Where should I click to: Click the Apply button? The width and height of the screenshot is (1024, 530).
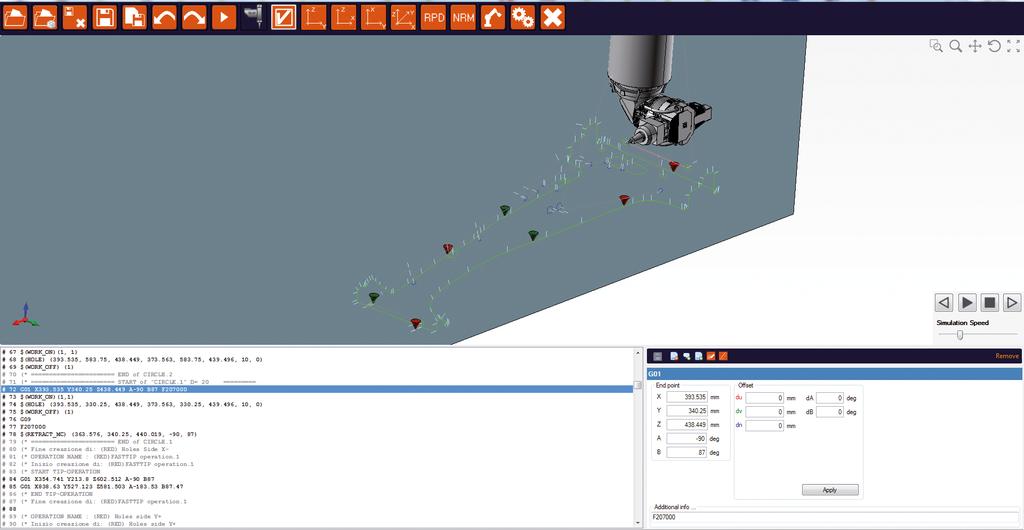coord(830,490)
